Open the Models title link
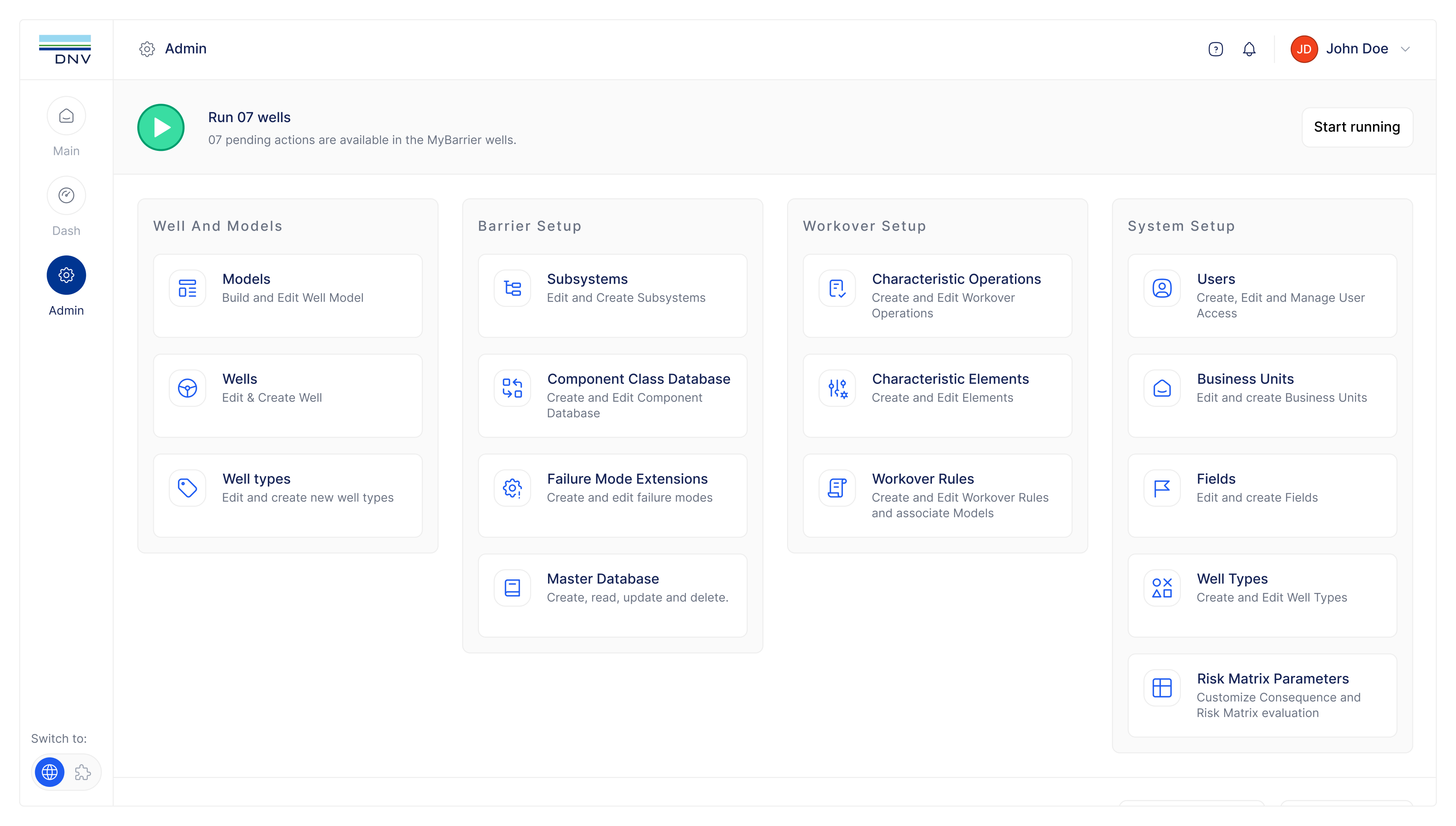The image size is (1456, 826). coord(246,279)
